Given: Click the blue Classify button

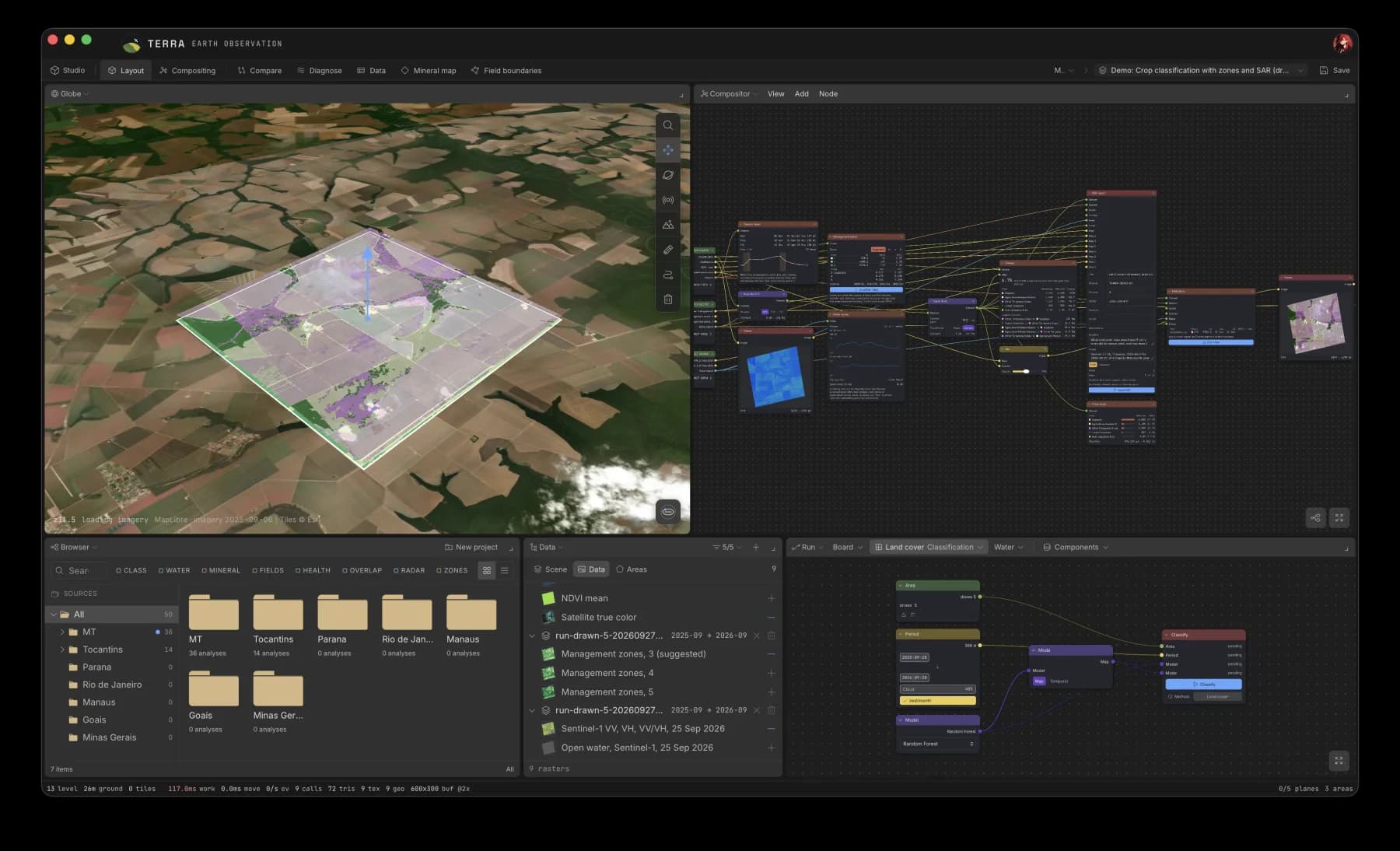Looking at the screenshot, I should pyautogui.click(x=1203, y=685).
